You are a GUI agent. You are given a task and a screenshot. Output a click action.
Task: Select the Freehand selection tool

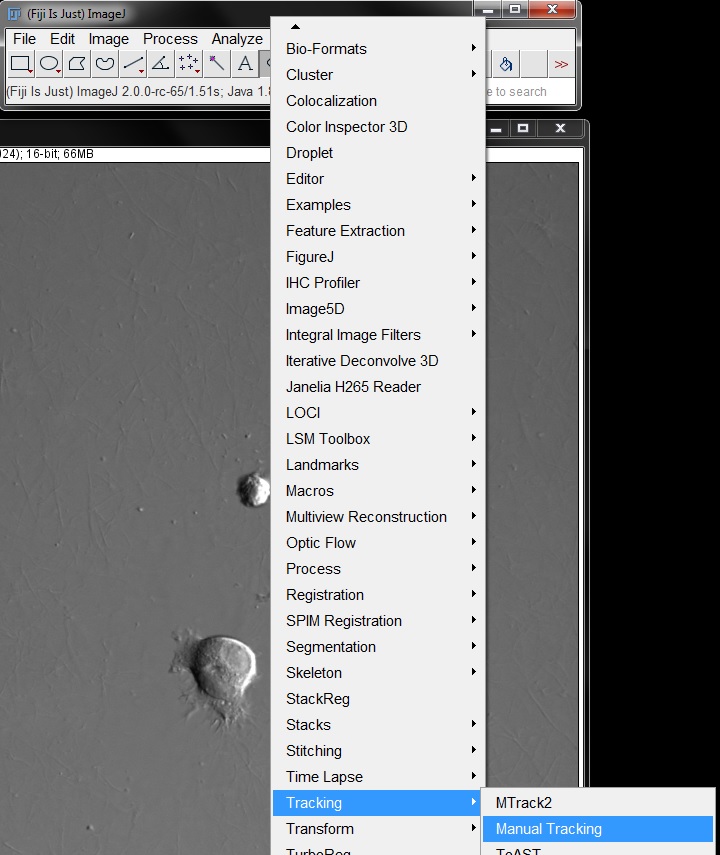(105, 65)
